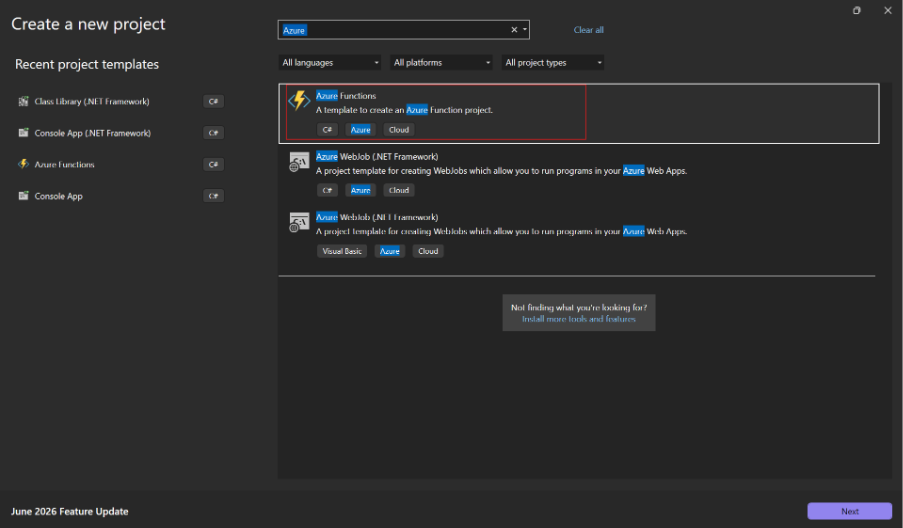Clear the search box with the X icon
Image resolution: width=903 pixels, height=528 pixels.
(514, 30)
